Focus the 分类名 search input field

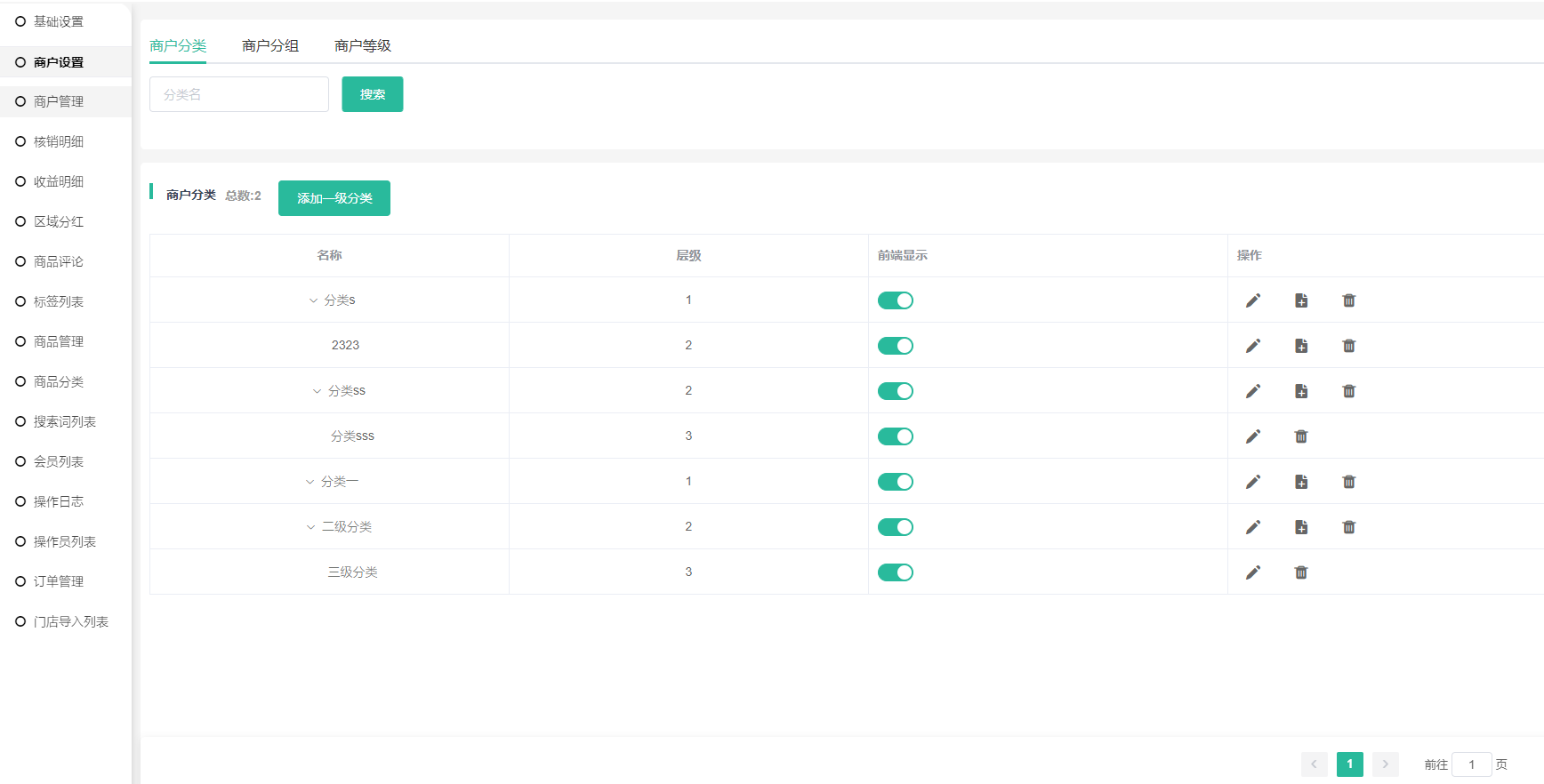pyautogui.click(x=239, y=94)
